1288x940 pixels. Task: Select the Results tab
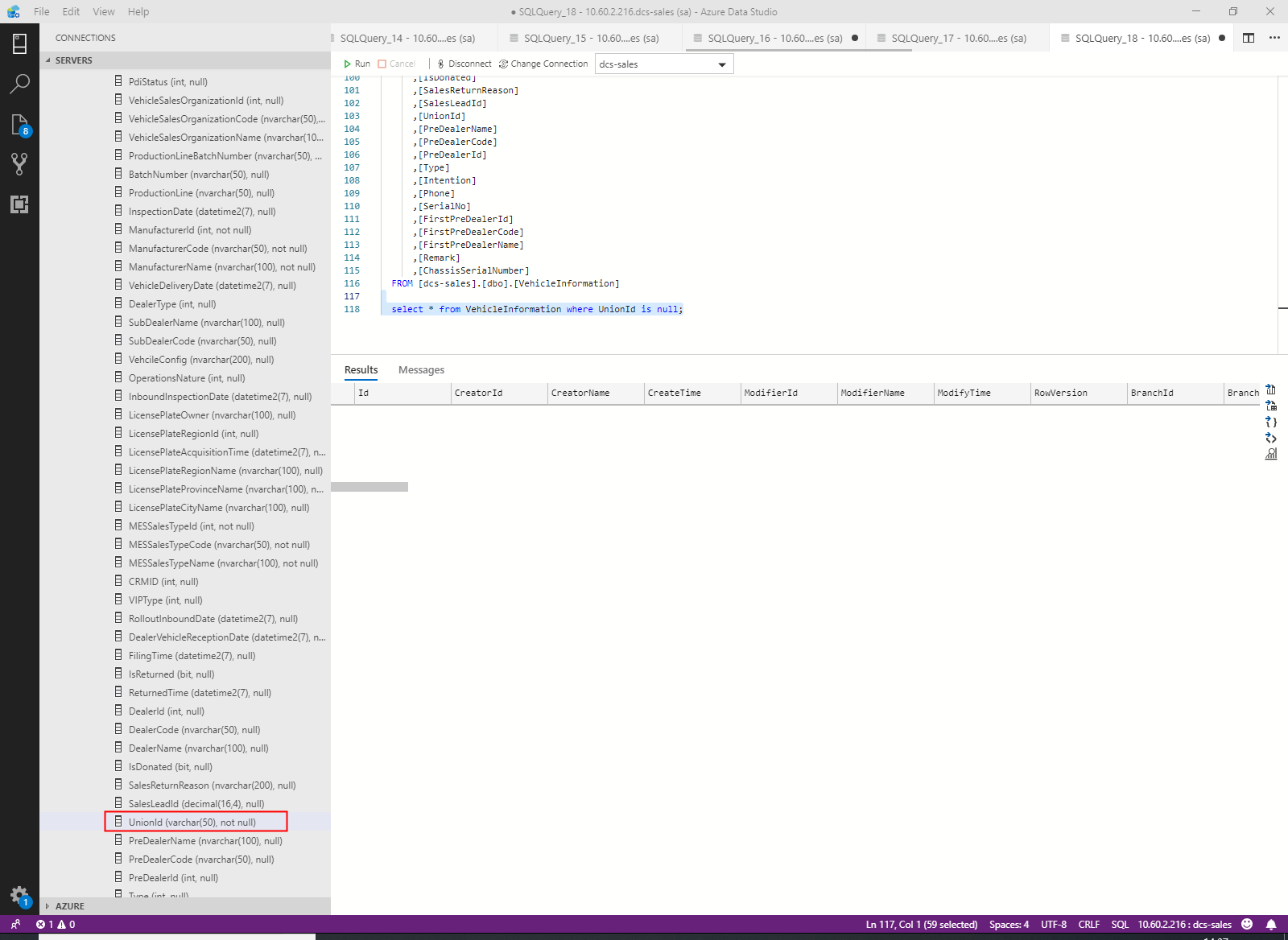(361, 370)
